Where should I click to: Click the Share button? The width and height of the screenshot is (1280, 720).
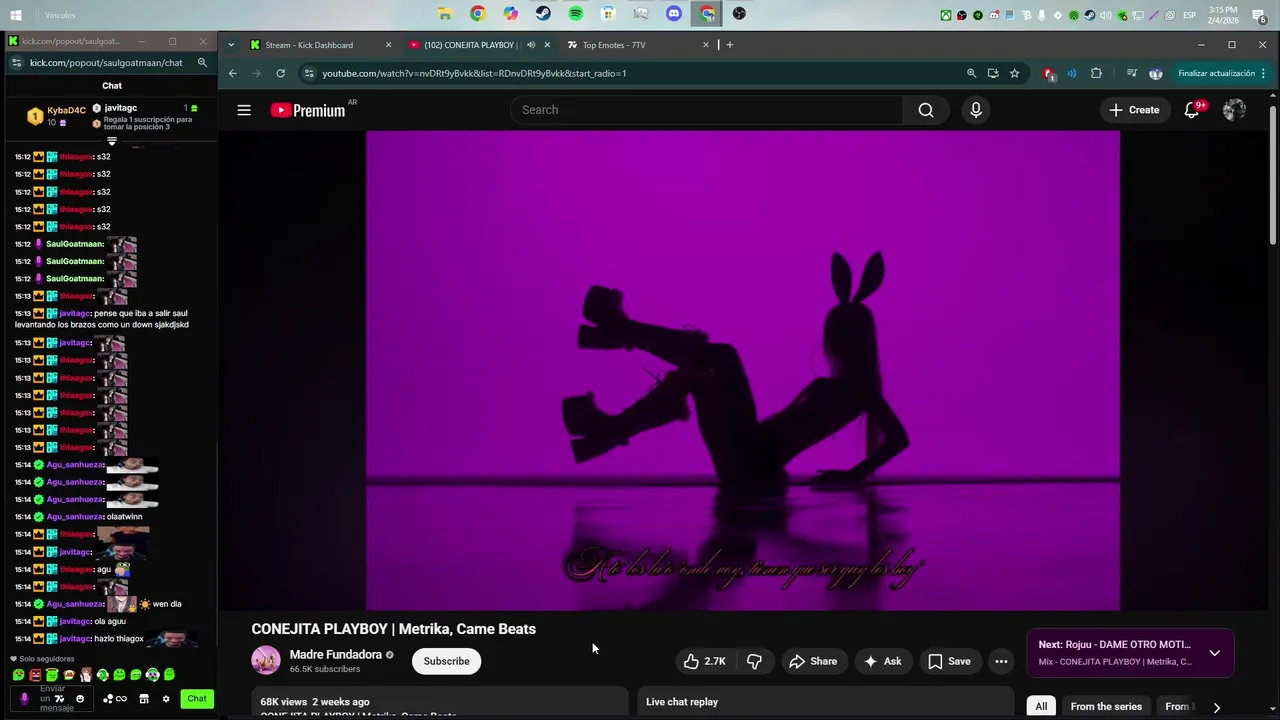pyautogui.click(x=812, y=661)
